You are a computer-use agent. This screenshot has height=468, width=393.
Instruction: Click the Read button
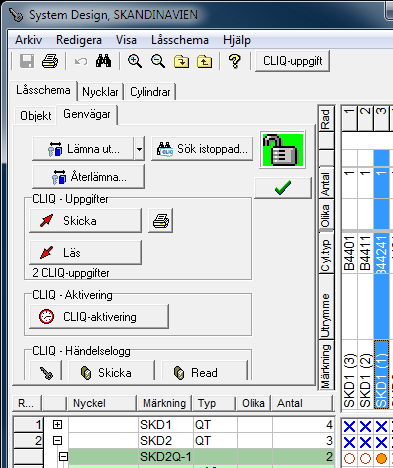coord(204,372)
